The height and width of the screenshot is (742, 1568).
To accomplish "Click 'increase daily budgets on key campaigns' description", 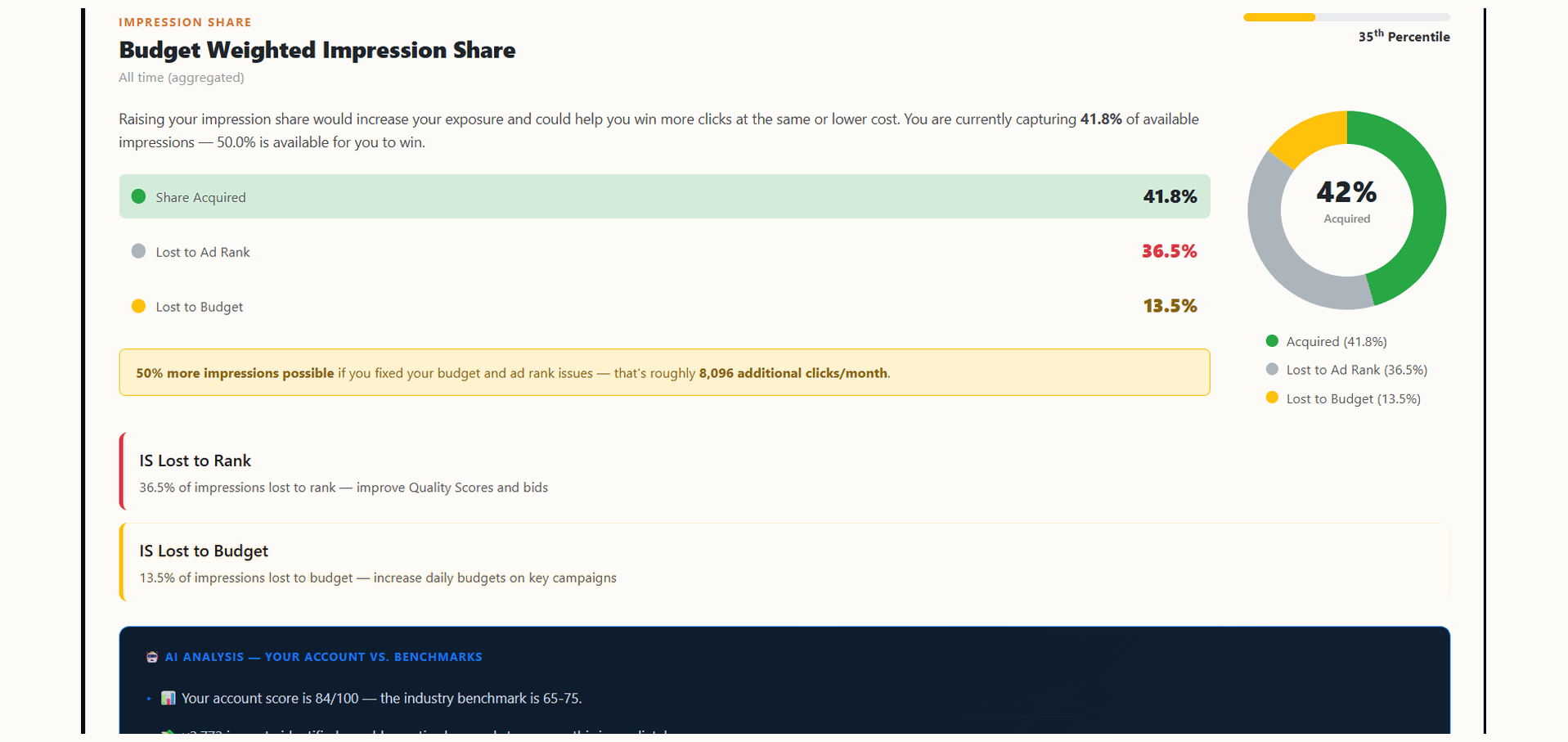I will coord(495,578).
